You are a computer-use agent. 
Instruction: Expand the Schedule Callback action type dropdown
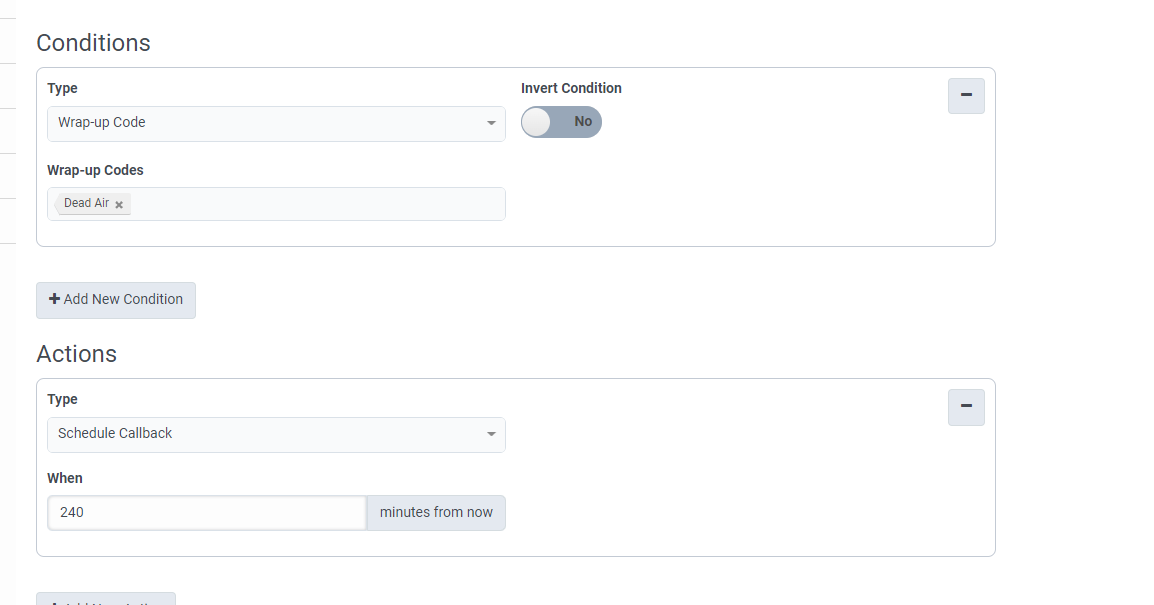coord(276,434)
